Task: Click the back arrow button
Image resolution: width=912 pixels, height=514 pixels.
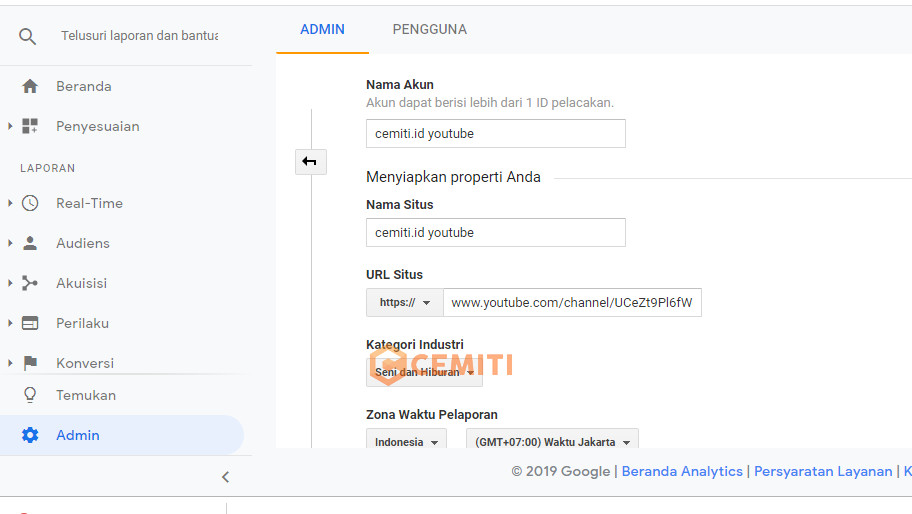Action: 310,161
